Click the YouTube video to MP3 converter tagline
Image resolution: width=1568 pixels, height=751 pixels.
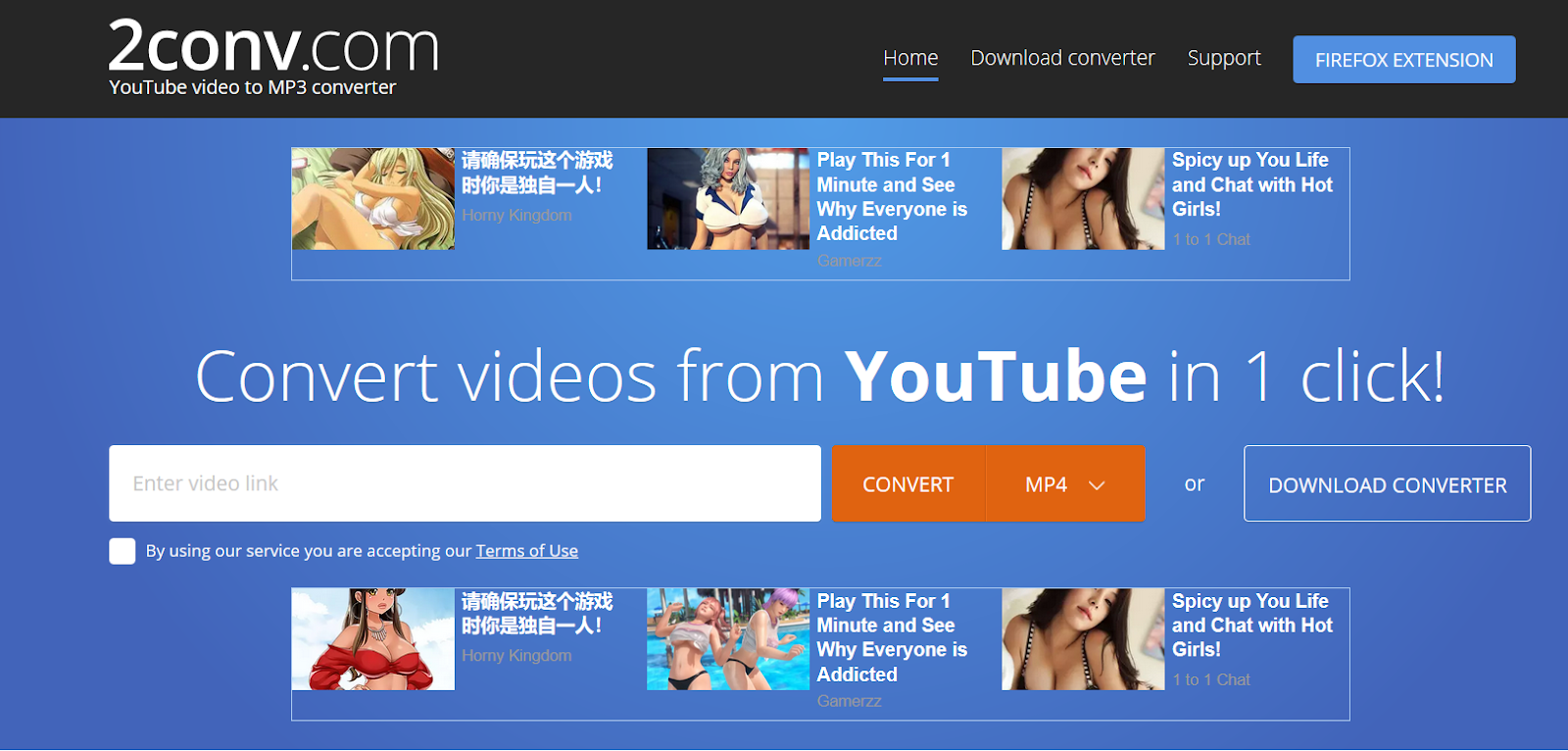[x=253, y=87]
